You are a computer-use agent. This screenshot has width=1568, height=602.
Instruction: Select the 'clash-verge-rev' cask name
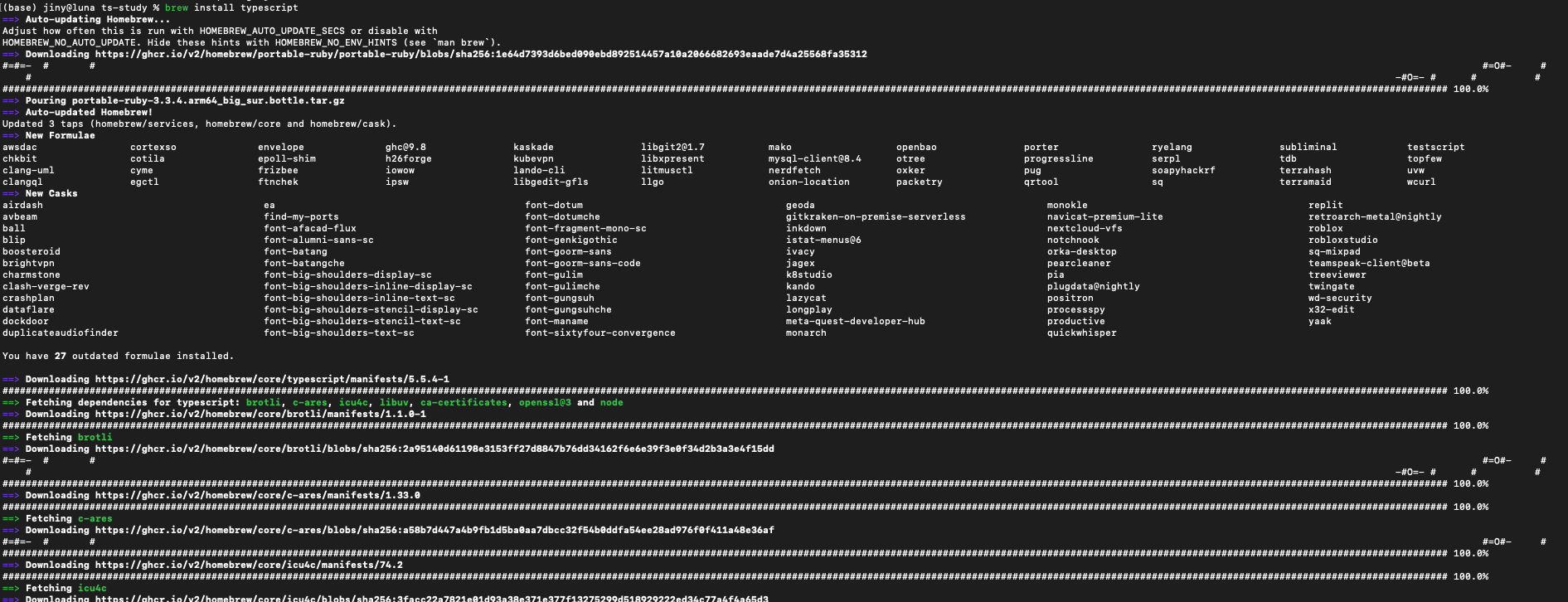pos(46,286)
